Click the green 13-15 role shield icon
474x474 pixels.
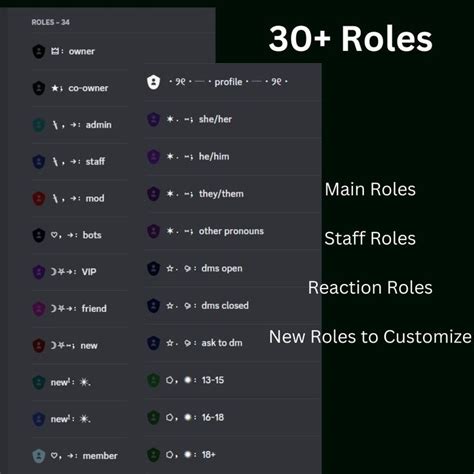click(x=153, y=380)
